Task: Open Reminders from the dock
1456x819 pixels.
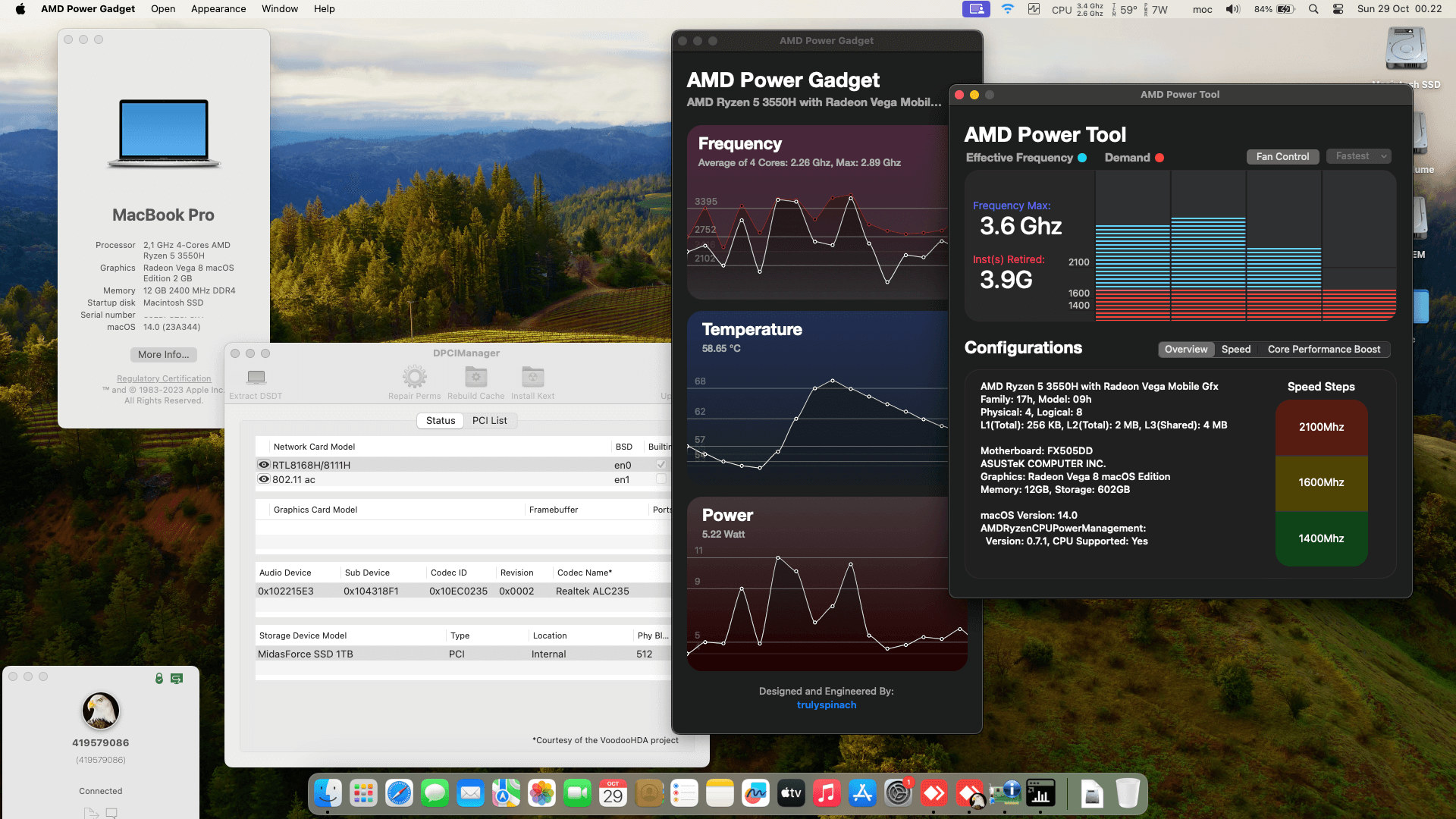Action: tap(684, 794)
